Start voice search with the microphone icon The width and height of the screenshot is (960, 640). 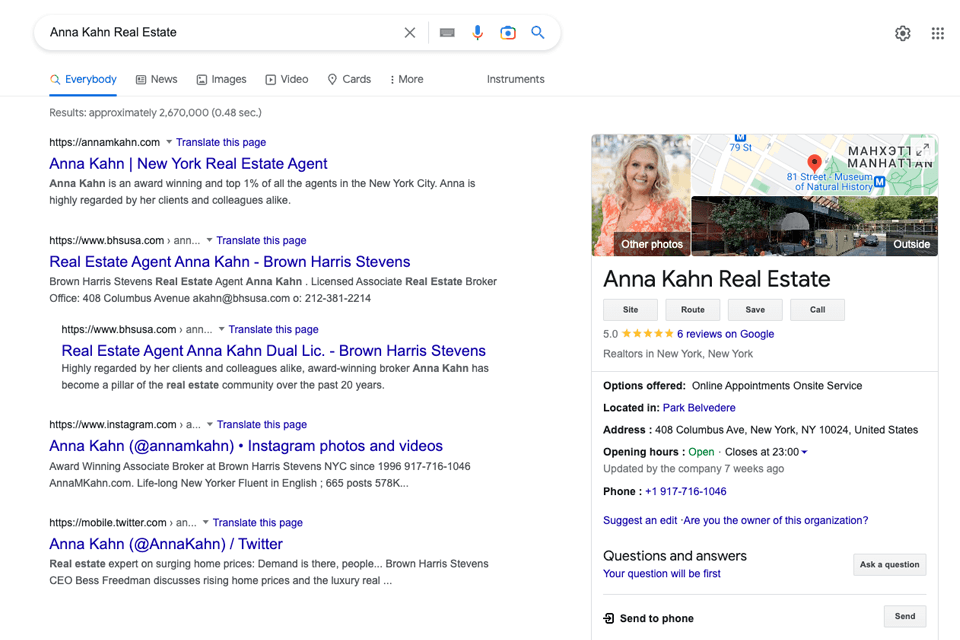coord(478,32)
